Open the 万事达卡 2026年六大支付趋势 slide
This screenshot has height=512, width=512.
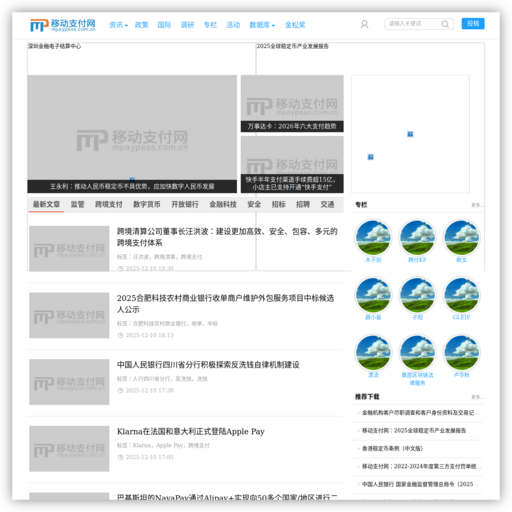[x=292, y=103]
